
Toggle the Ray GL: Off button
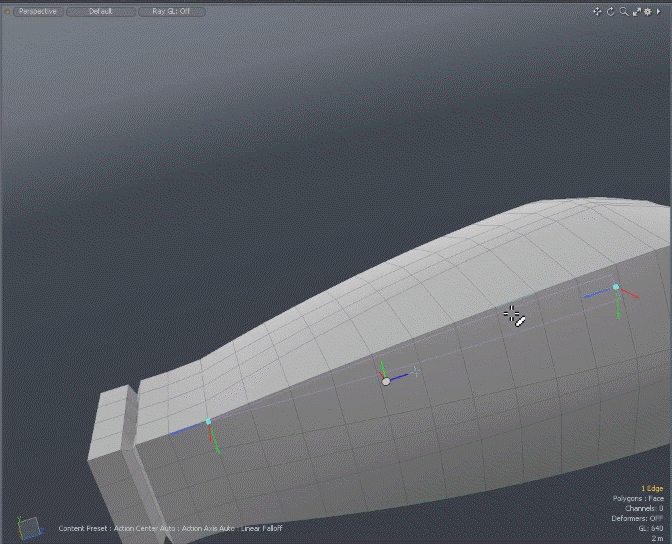pyautogui.click(x=171, y=12)
